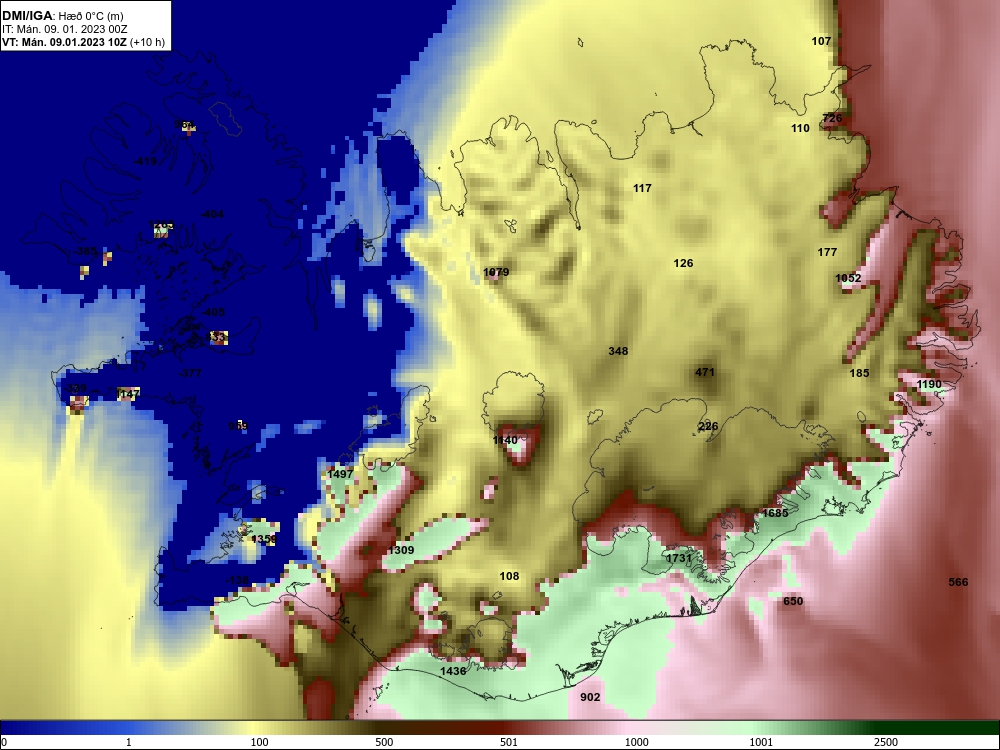
Task: Click the legend label 501
Action: (x=508, y=742)
